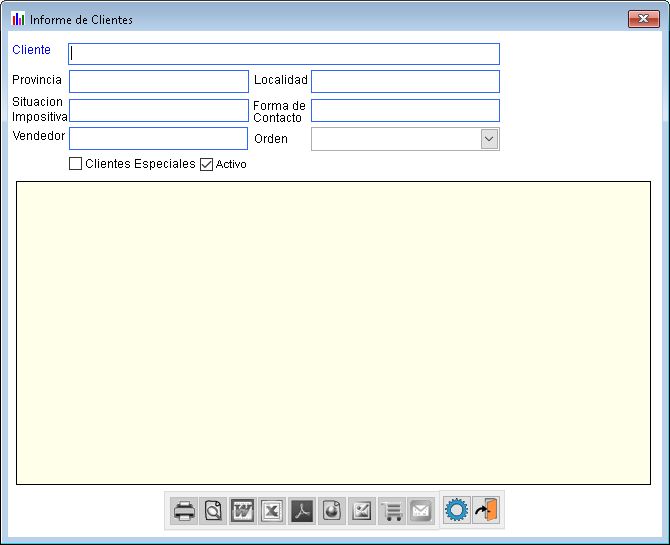670x545 pixels.
Task: Send the report by email envelope icon
Action: click(420, 511)
